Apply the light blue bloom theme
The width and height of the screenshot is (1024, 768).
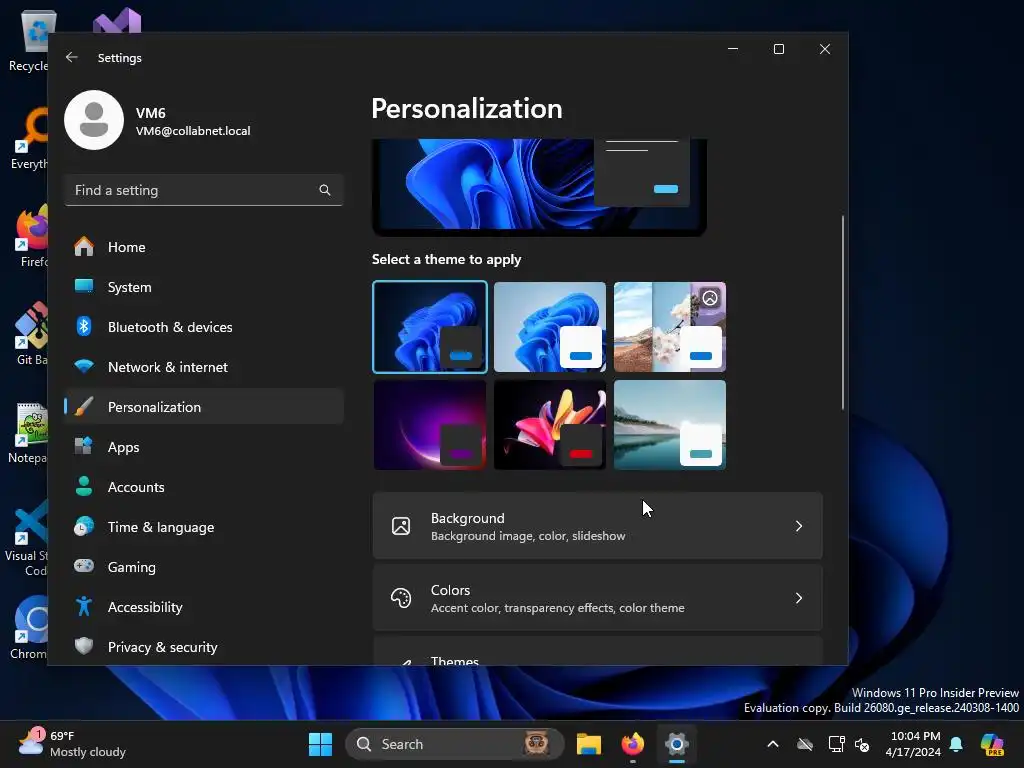pyautogui.click(x=550, y=327)
